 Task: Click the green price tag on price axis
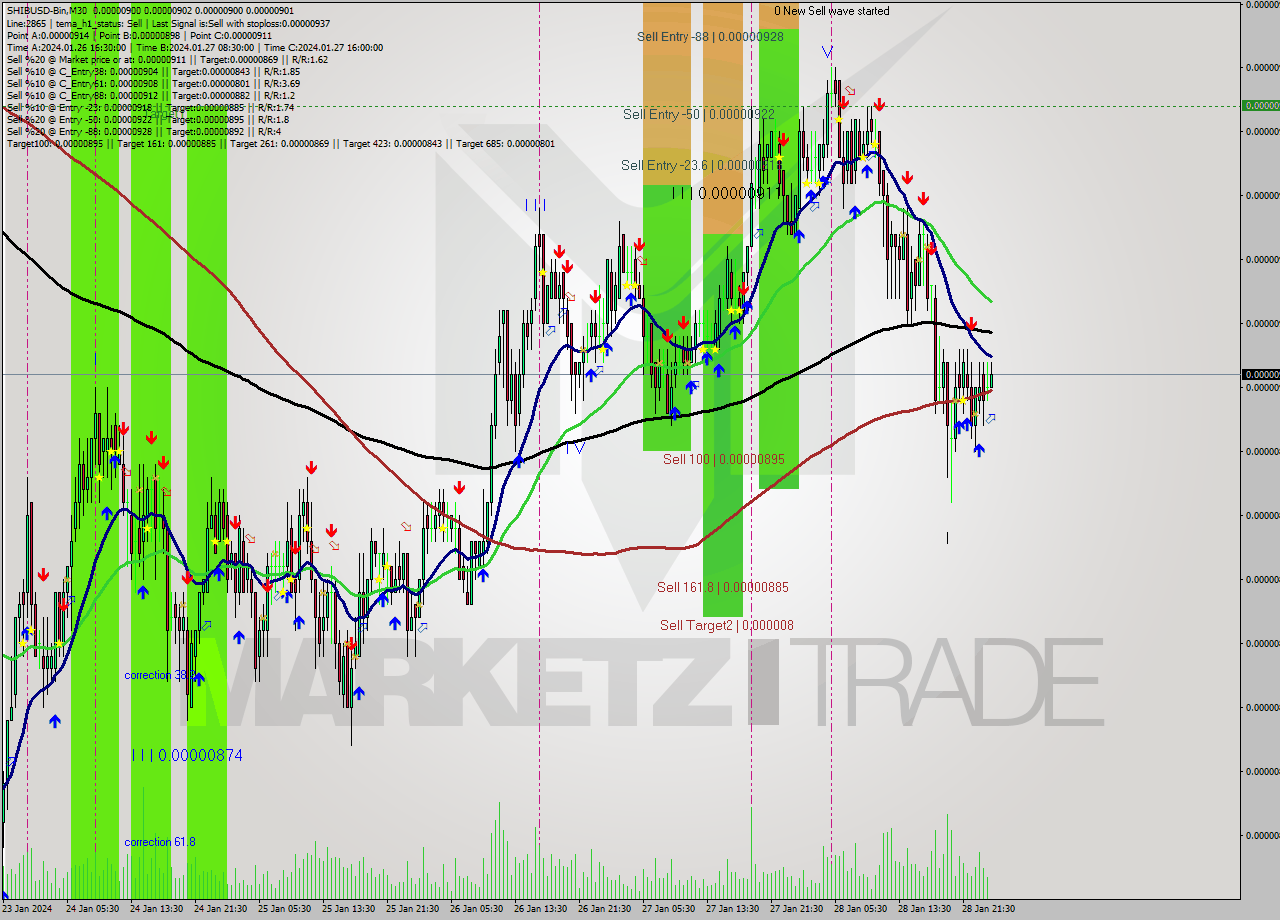1261,105
